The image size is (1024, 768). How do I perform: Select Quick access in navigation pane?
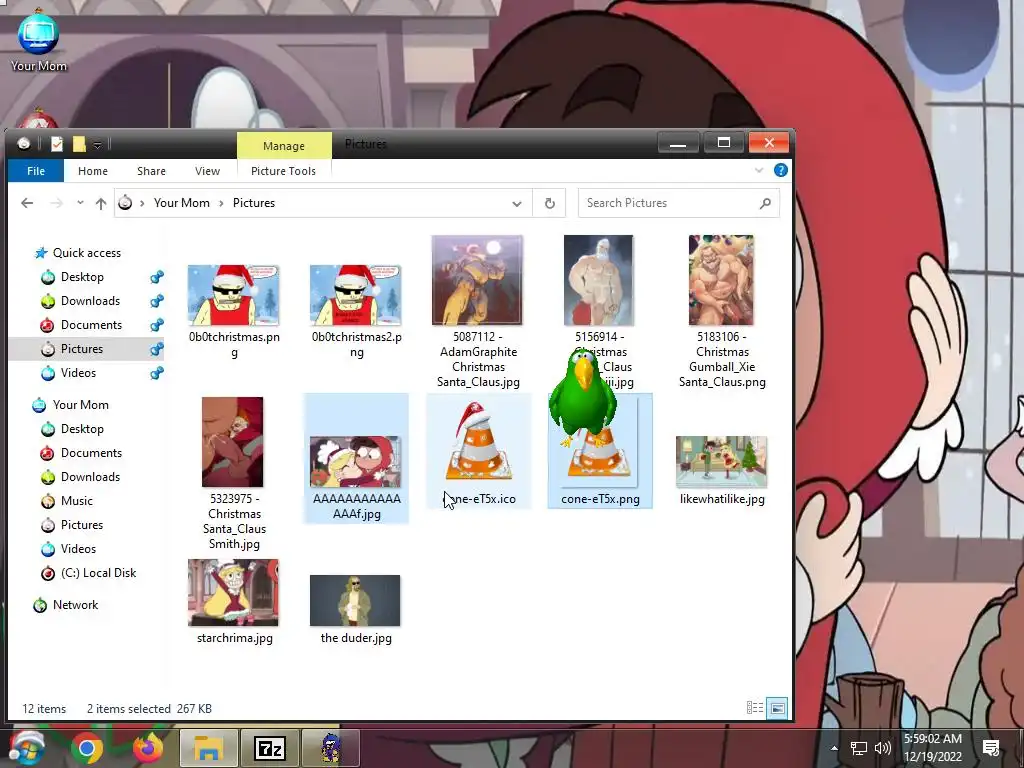[x=86, y=253]
